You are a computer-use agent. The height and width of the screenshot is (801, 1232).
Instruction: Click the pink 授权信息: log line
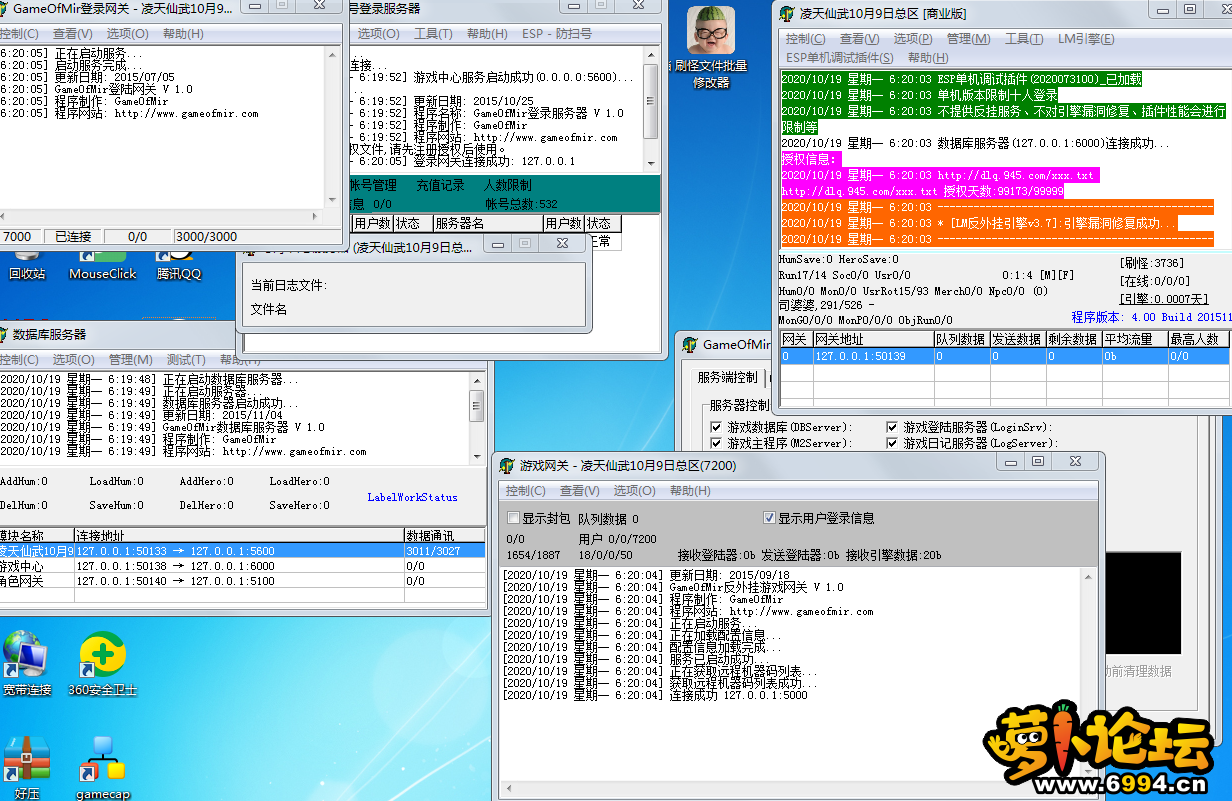pos(811,159)
